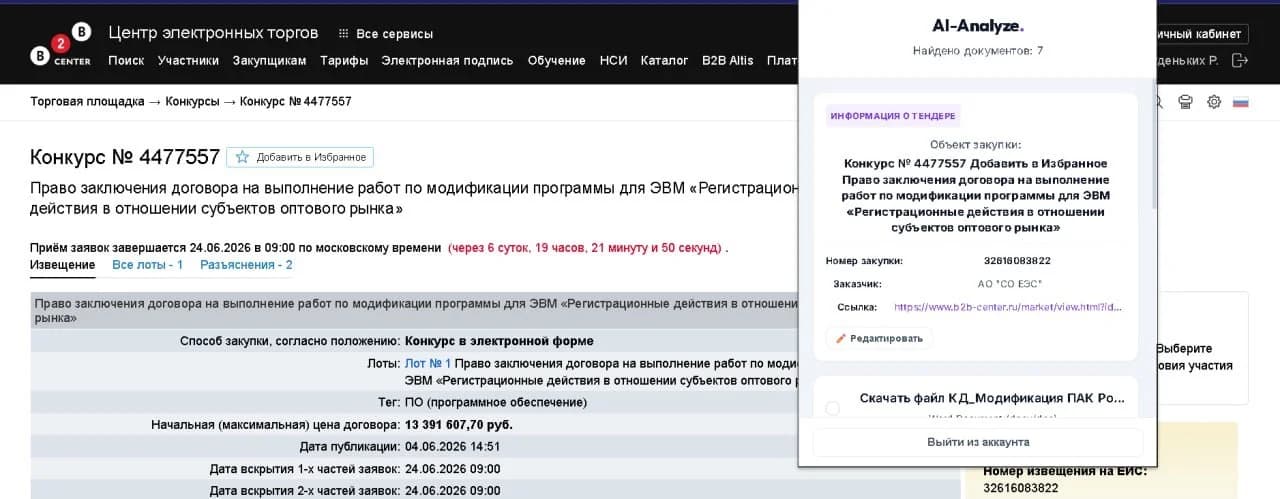
Task: Open the Тарифы menu item
Action: coord(344,60)
